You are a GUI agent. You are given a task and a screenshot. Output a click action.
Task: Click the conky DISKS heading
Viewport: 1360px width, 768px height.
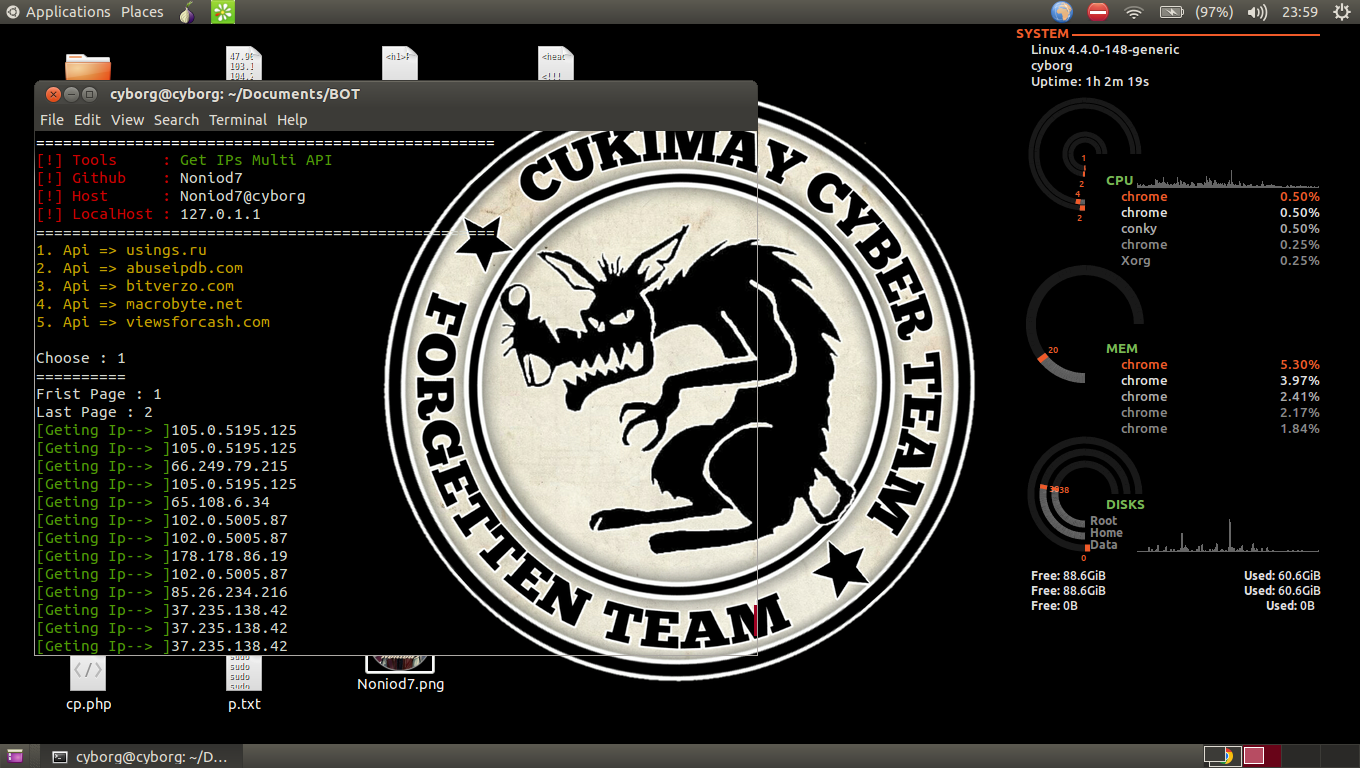point(1125,505)
